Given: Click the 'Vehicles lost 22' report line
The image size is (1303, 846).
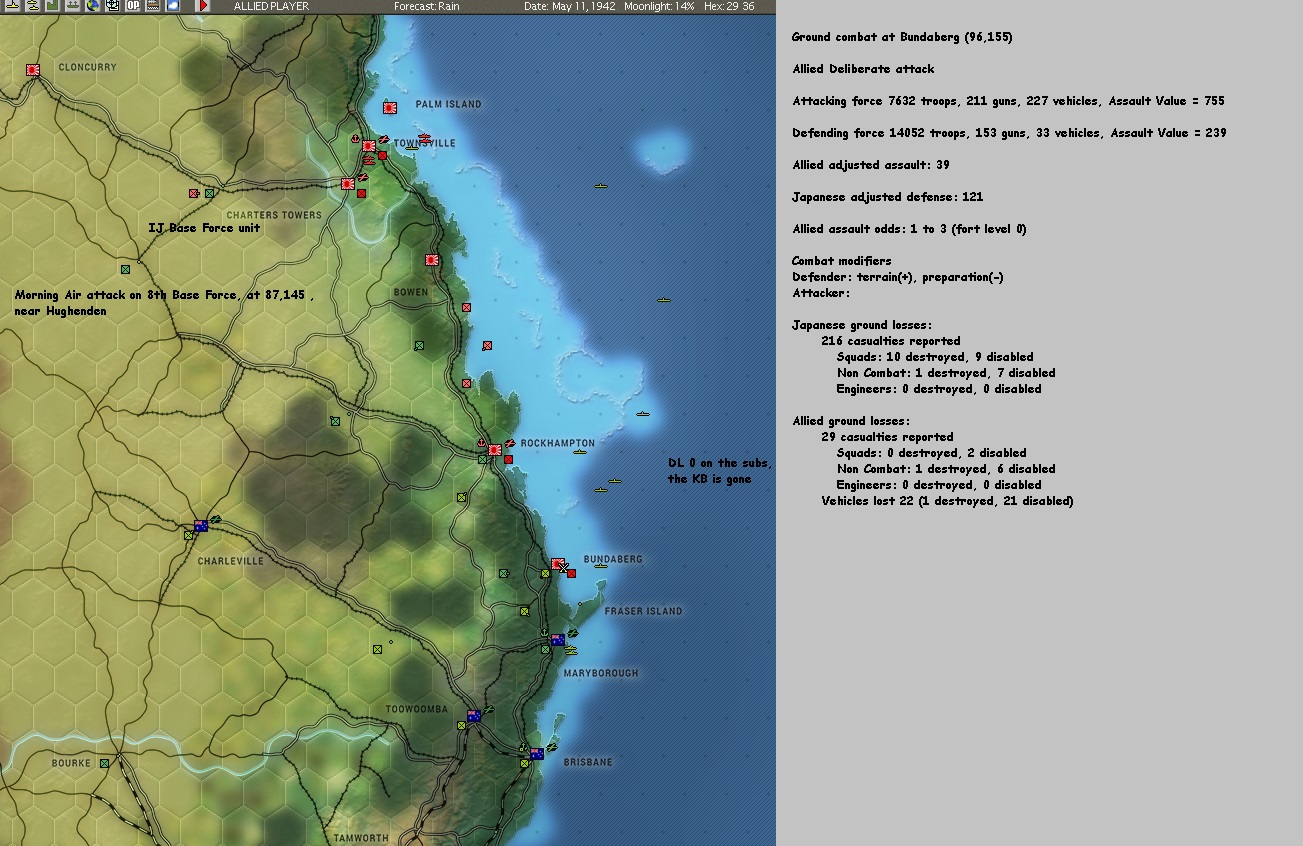Looking at the screenshot, I should coord(947,501).
